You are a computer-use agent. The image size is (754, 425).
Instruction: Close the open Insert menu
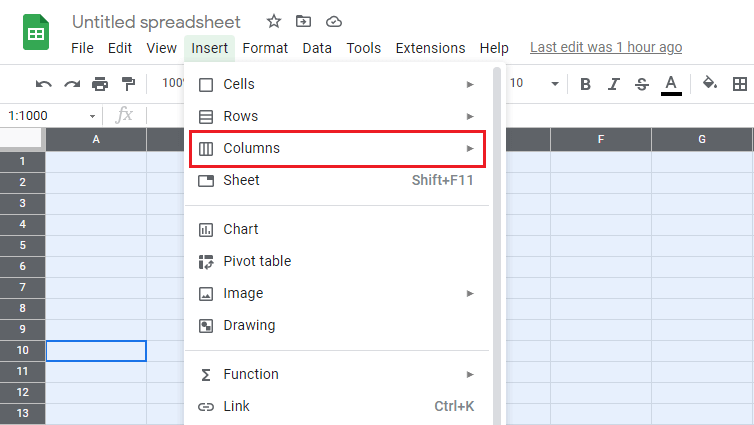pyautogui.click(x=210, y=48)
